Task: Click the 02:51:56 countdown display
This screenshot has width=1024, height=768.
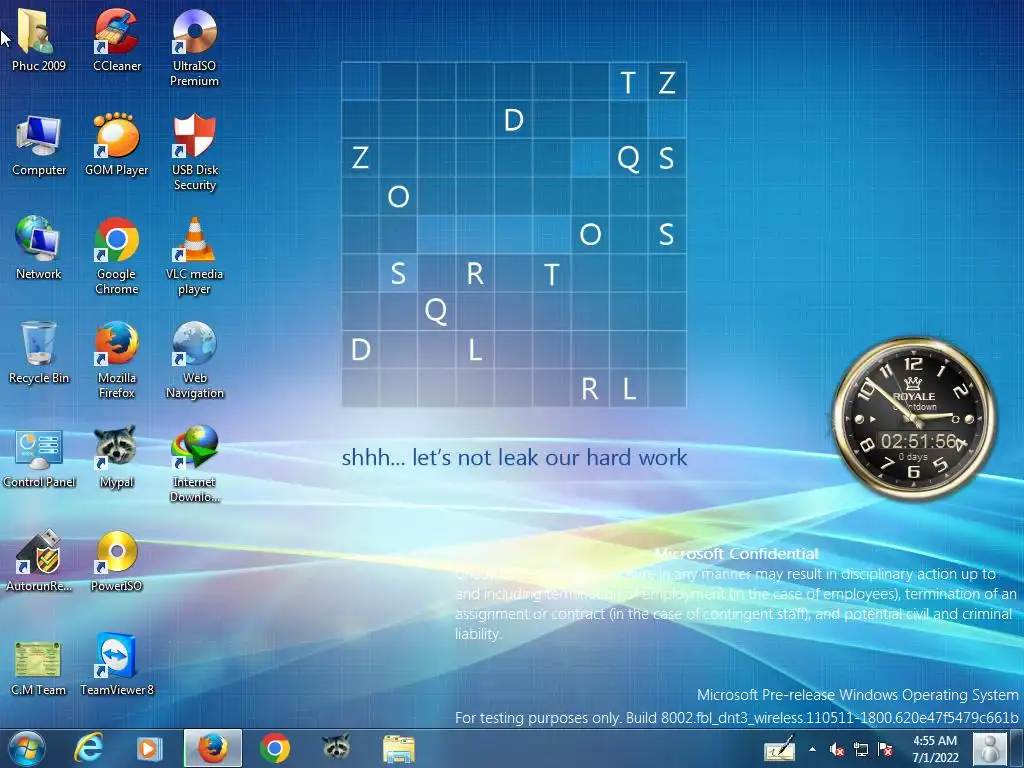Action: click(x=919, y=441)
